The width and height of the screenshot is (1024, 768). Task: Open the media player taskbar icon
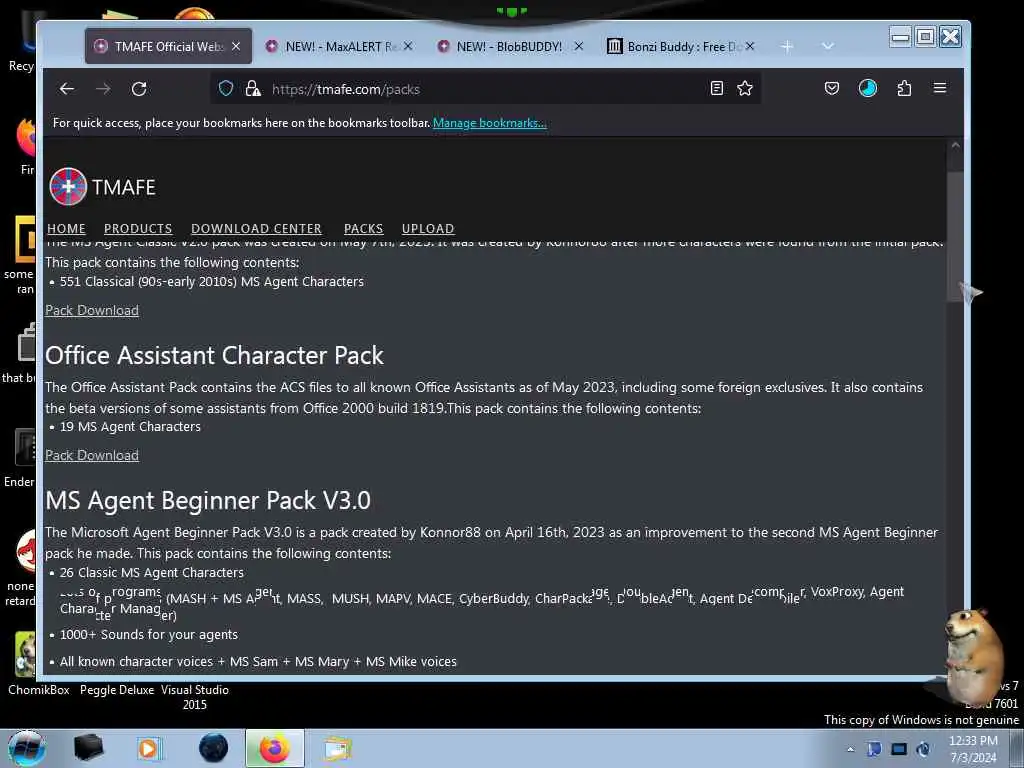point(149,748)
